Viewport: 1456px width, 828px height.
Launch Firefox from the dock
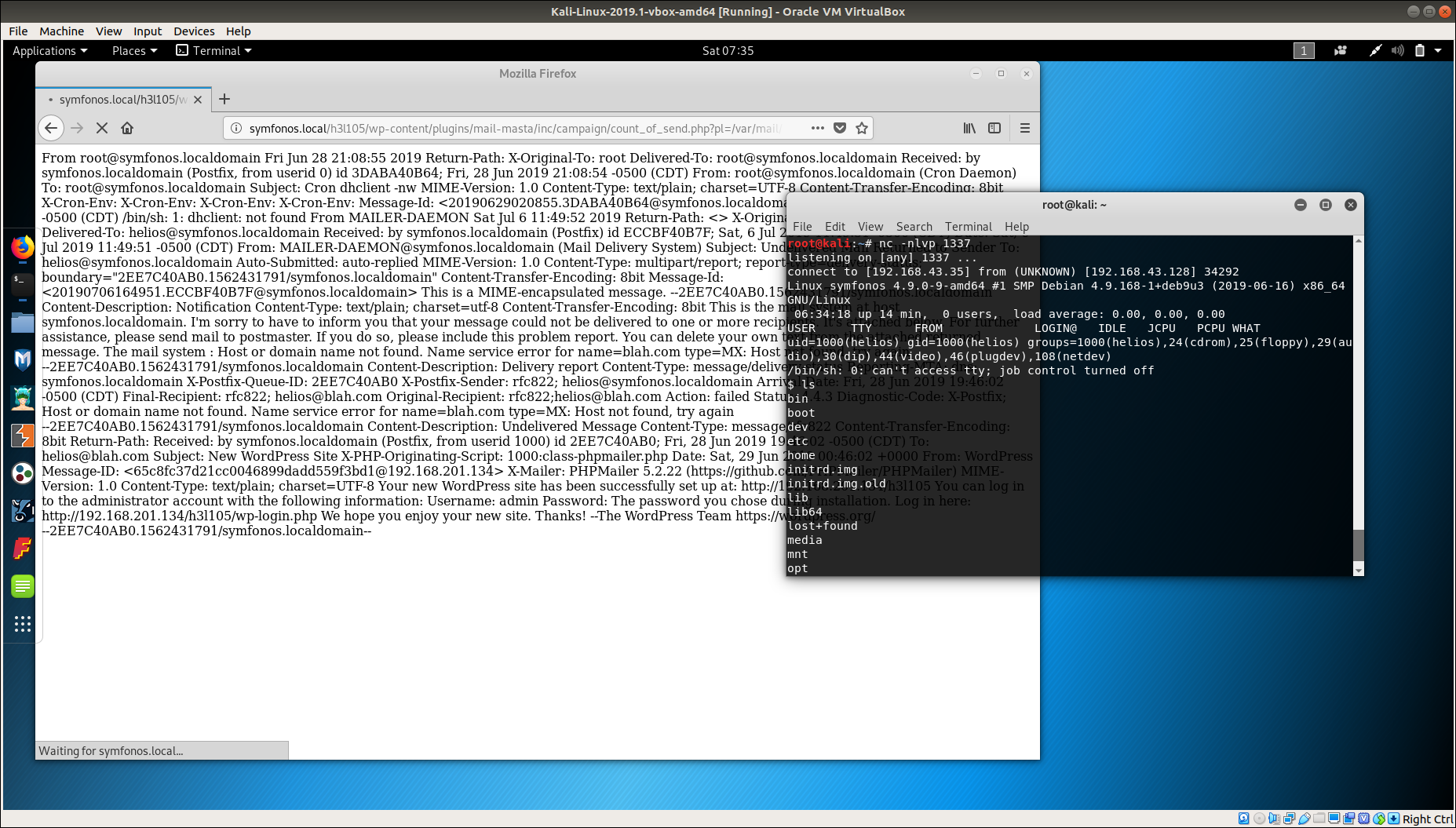click(23, 247)
